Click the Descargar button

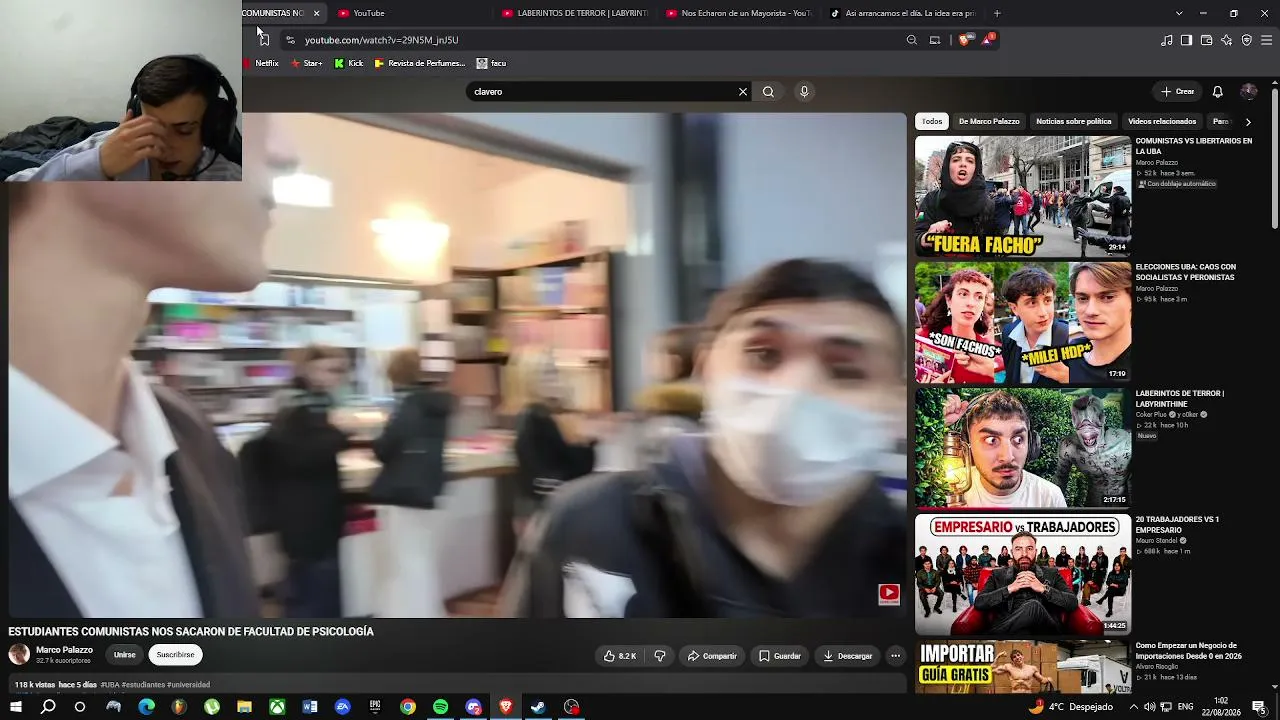coord(848,656)
